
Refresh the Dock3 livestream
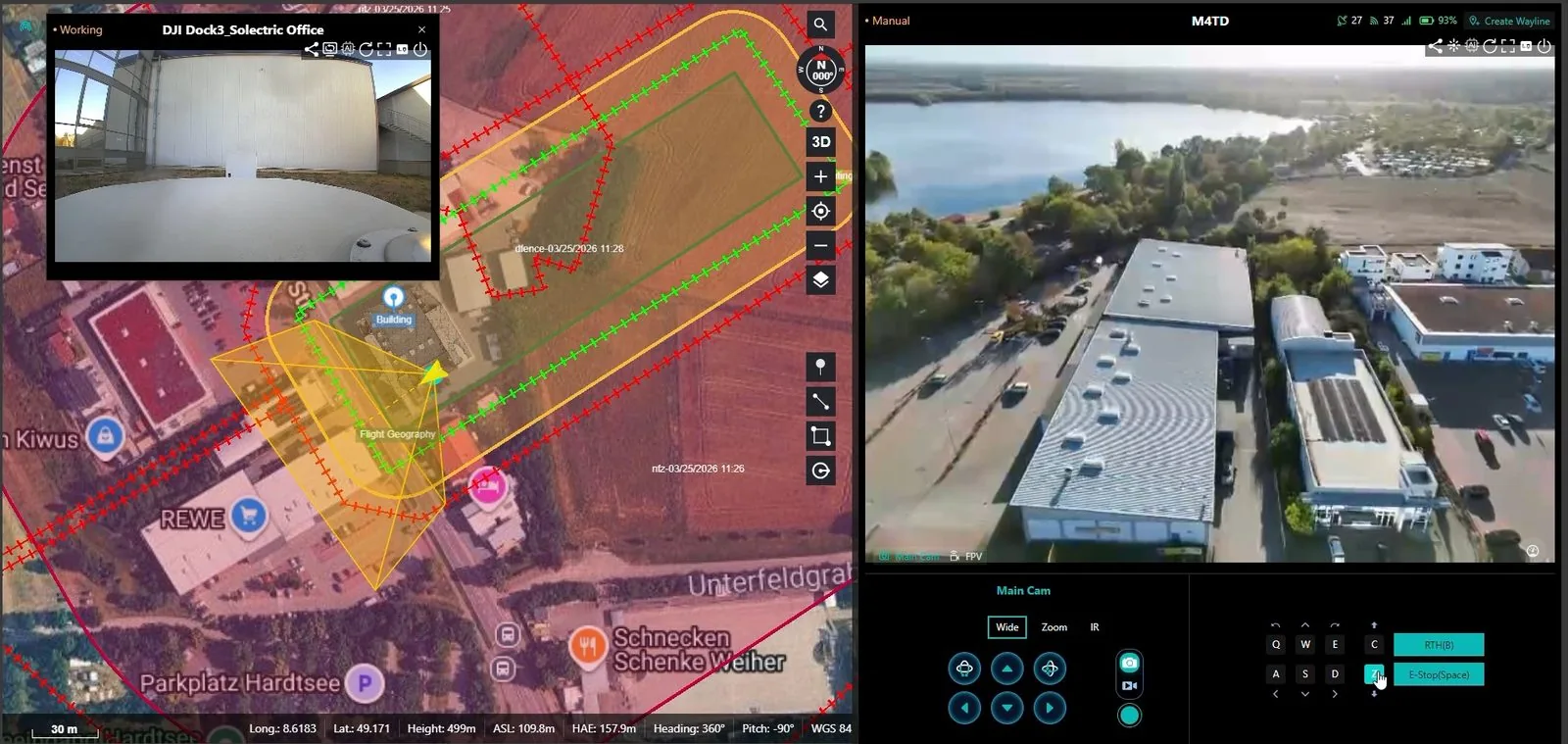[x=366, y=49]
